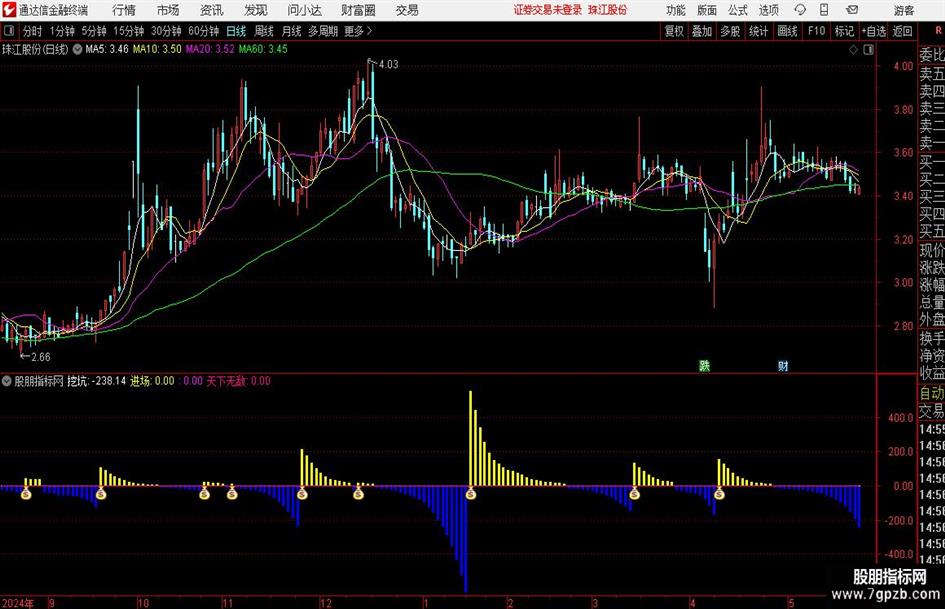Click the blue 财 marker on chart
Image resolution: width=945 pixels, height=609 pixels.
(783, 365)
